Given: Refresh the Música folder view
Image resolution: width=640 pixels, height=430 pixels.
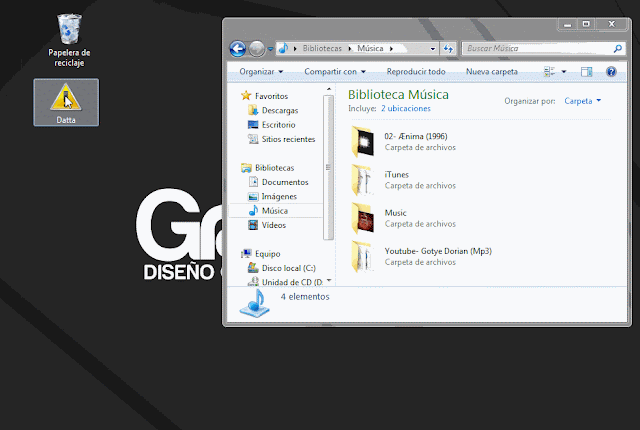Looking at the screenshot, I should pos(448,49).
